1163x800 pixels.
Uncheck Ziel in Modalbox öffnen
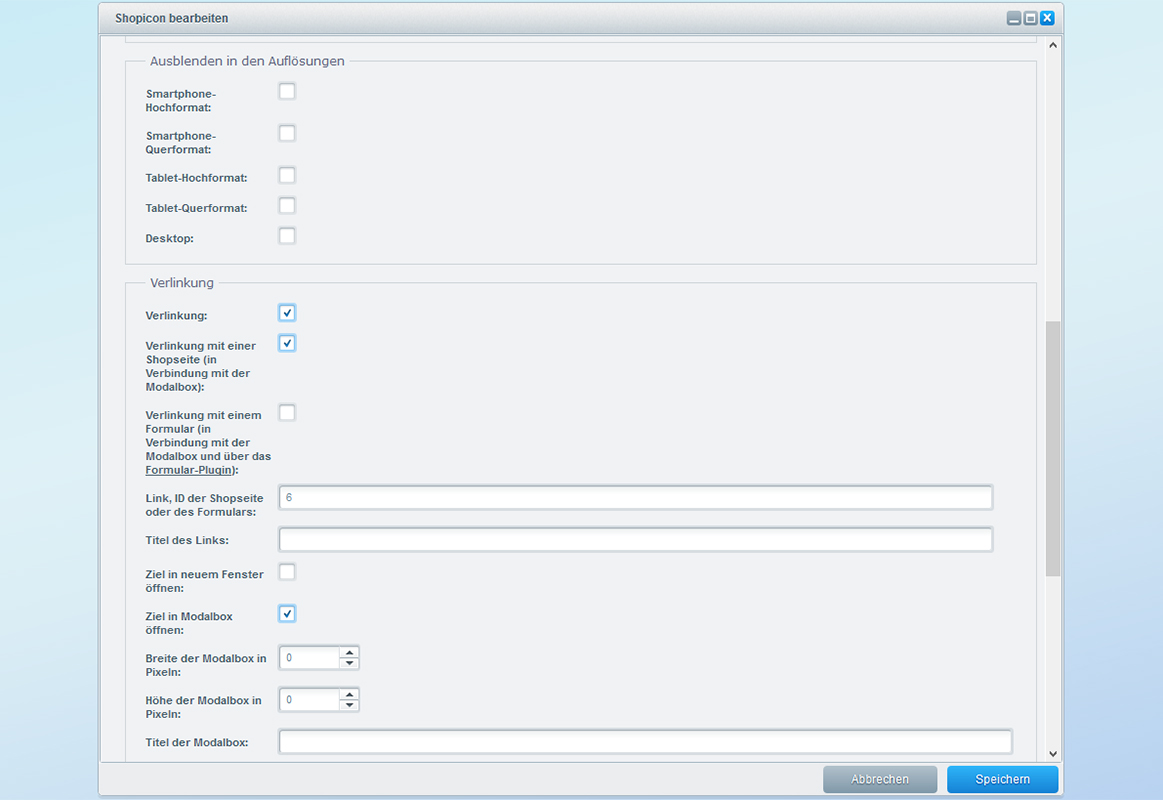[x=287, y=614]
